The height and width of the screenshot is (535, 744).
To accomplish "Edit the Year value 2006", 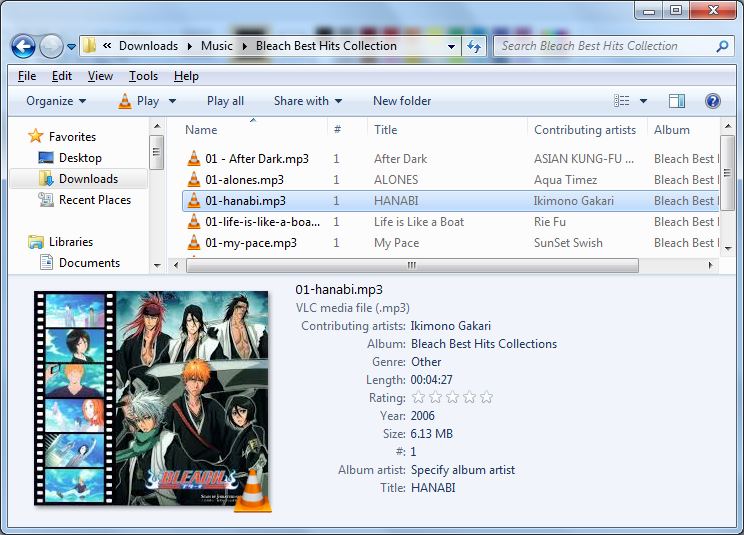I will pos(422,416).
